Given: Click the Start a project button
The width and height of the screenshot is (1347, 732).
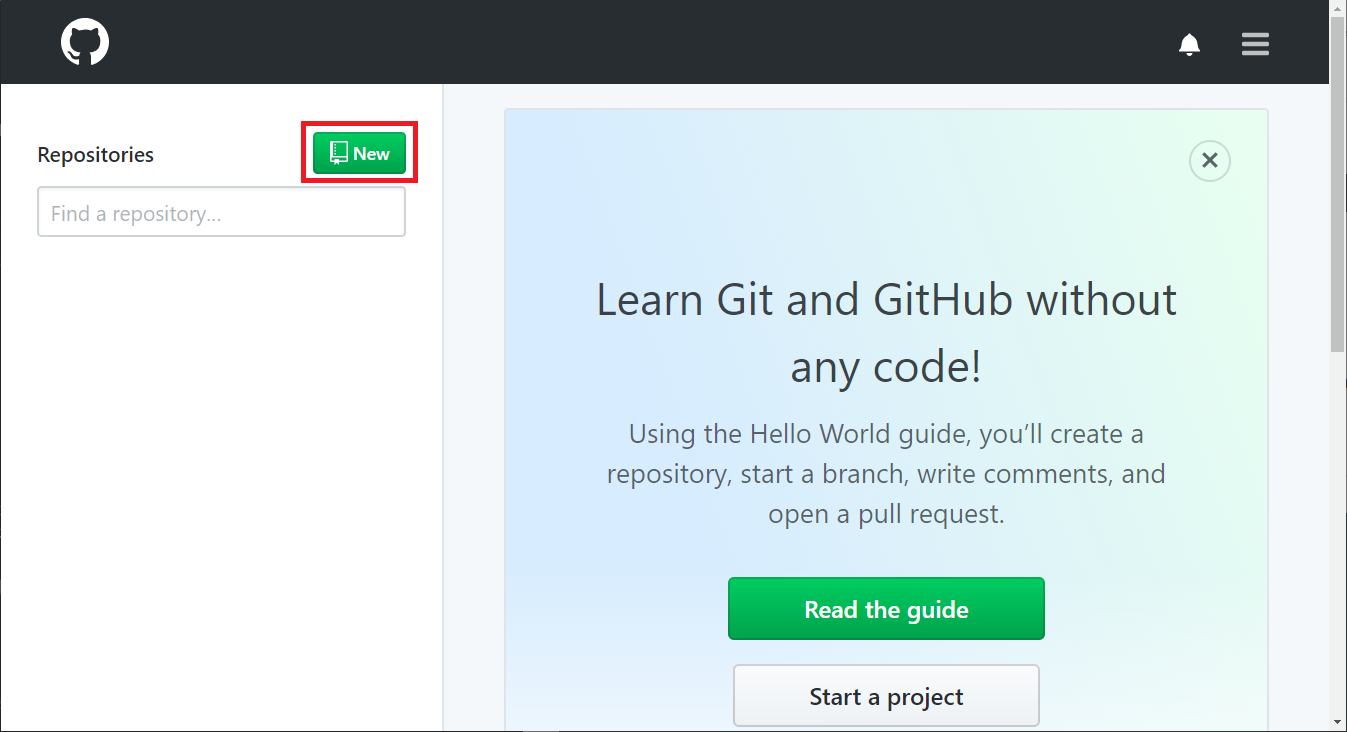Looking at the screenshot, I should click(886, 696).
